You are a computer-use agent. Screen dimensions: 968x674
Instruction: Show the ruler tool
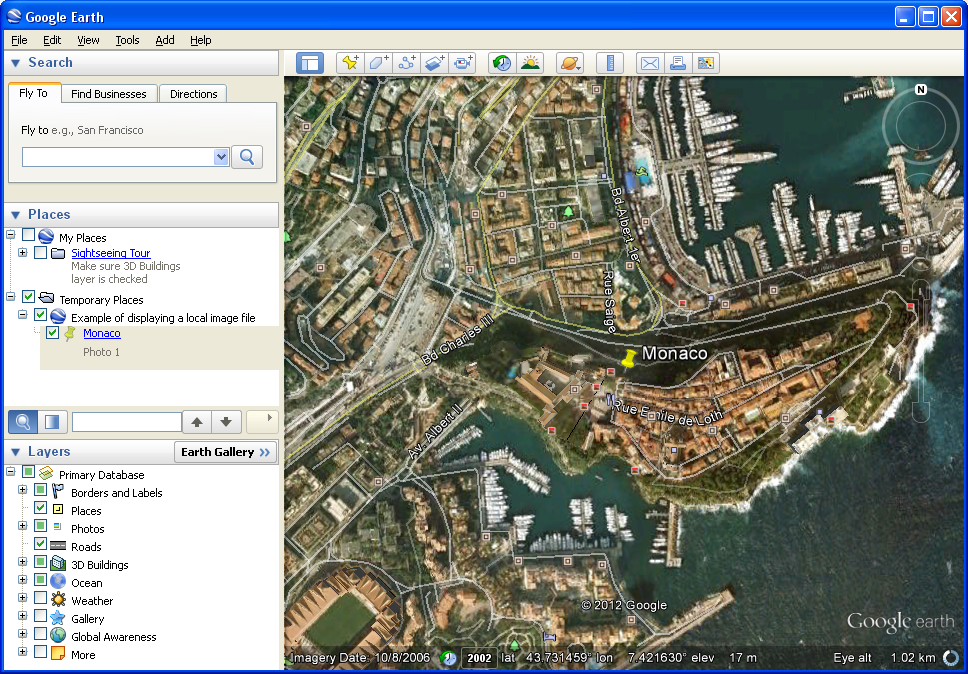610,63
